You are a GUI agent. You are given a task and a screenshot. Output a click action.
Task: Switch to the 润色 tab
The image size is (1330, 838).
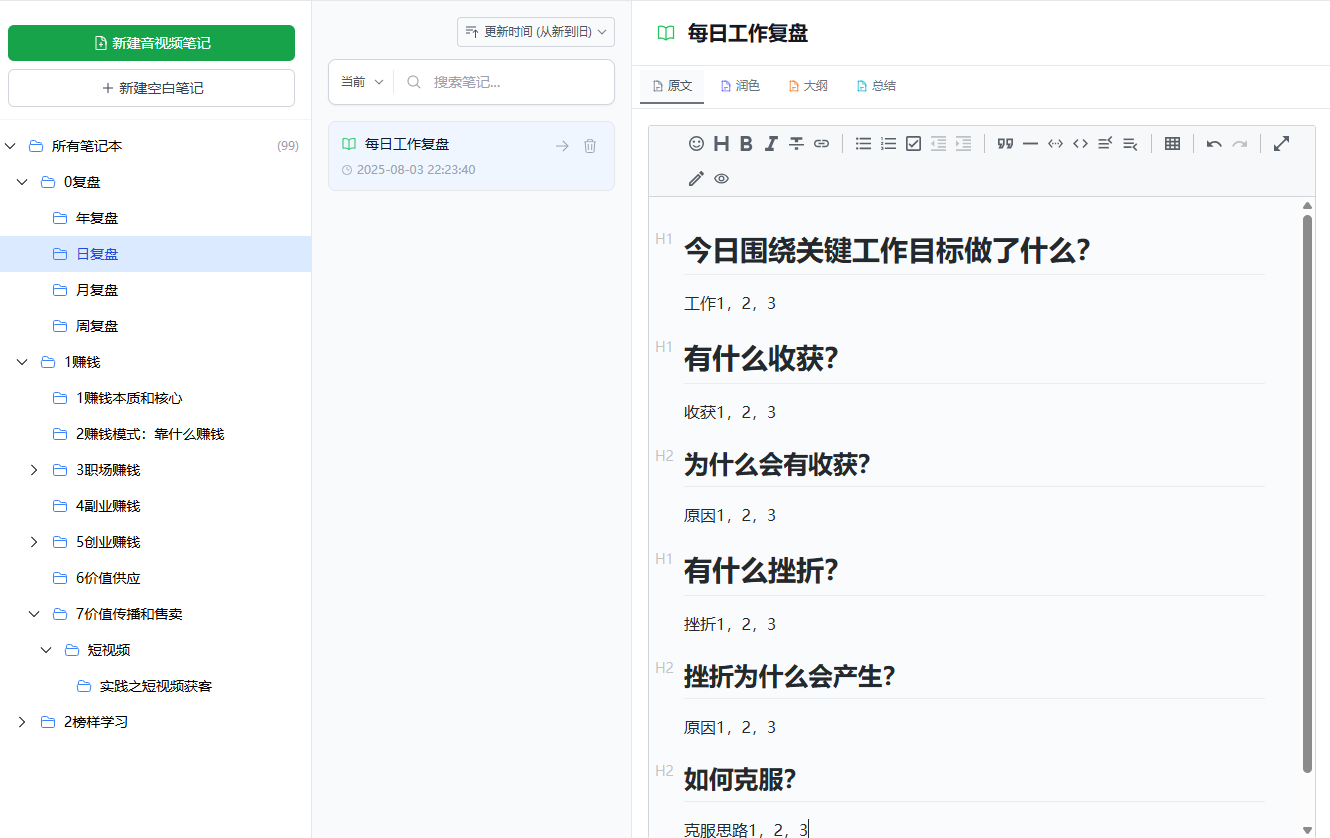click(740, 86)
